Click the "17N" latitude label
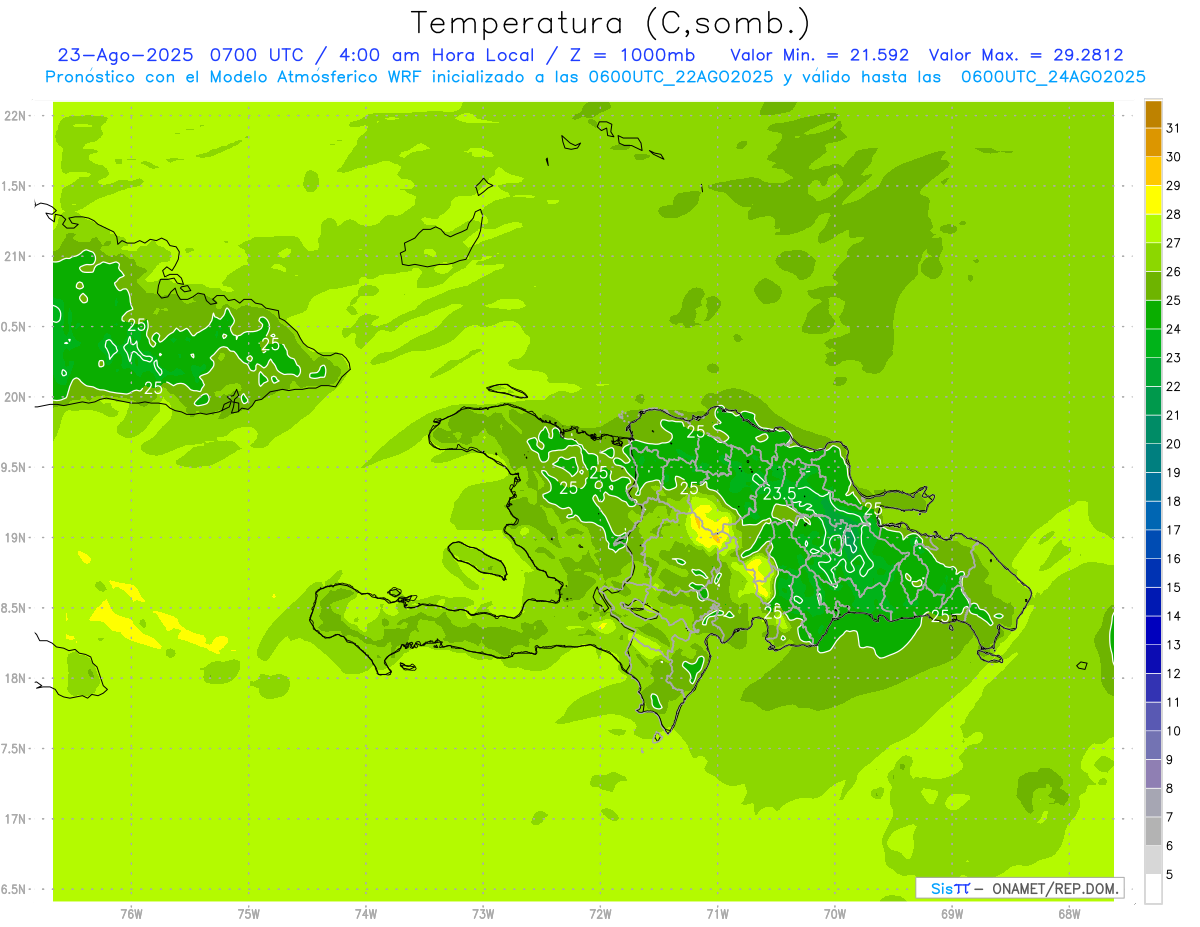Screen dimensions: 1200x927 point(15,819)
